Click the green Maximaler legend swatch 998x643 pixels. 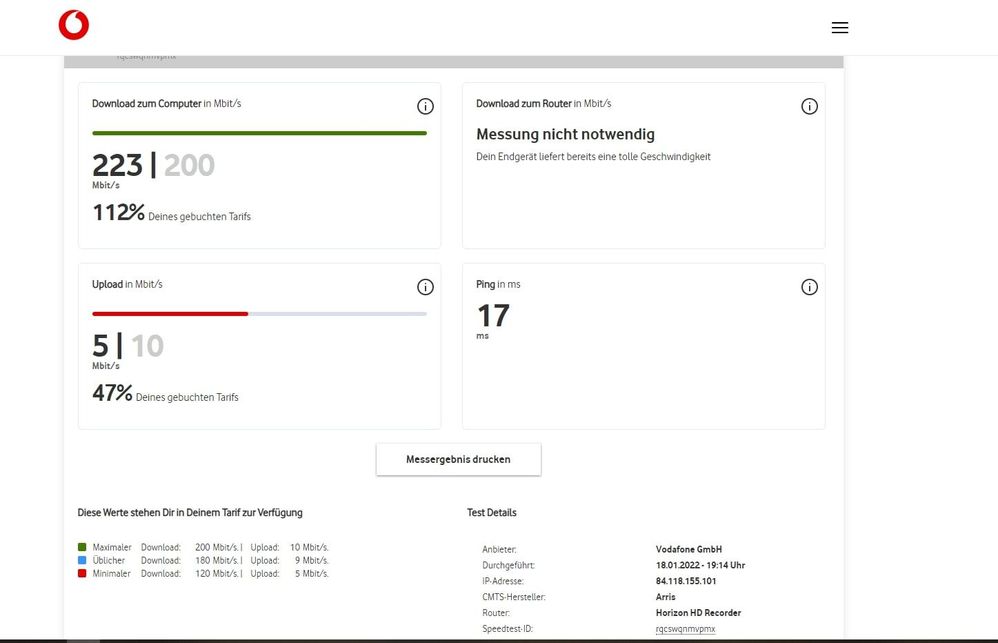click(x=82, y=548)
